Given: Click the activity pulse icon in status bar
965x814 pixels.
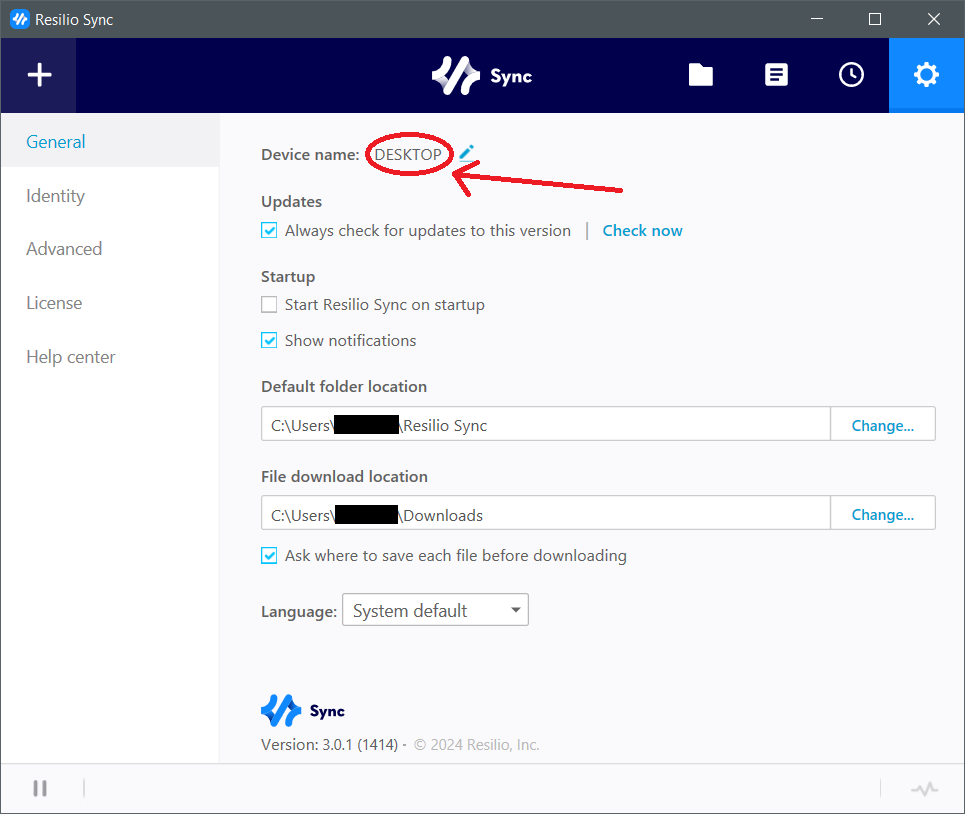Looking at the screenshot, I should [924, 788].
